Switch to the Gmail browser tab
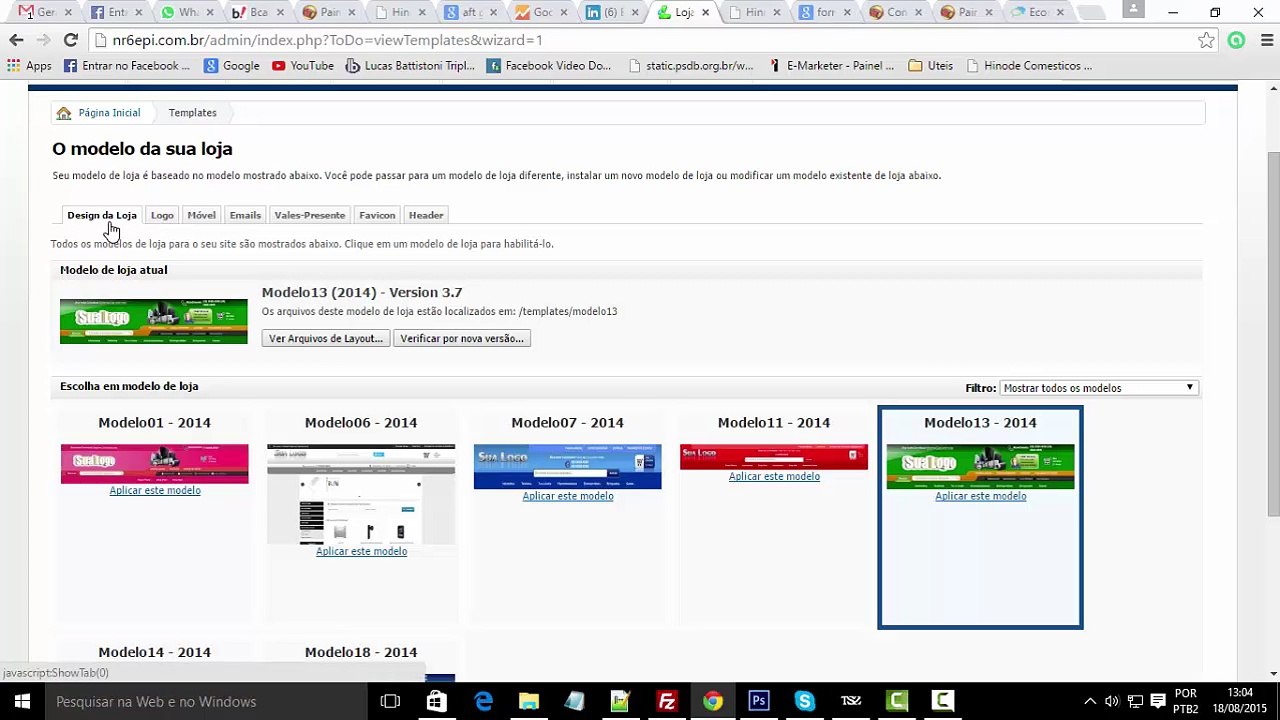This screenshot has height=720, width=1280. 45,13
